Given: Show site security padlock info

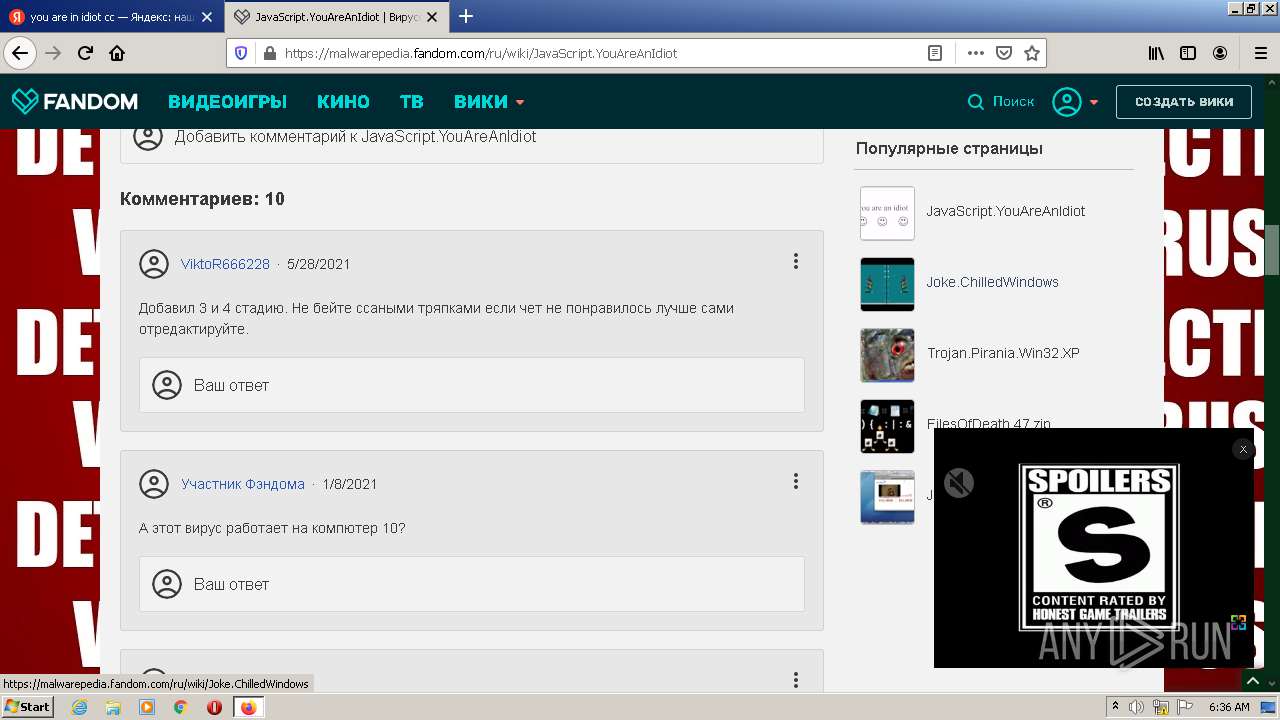Looking at the screenshot, I should point(269,53).
